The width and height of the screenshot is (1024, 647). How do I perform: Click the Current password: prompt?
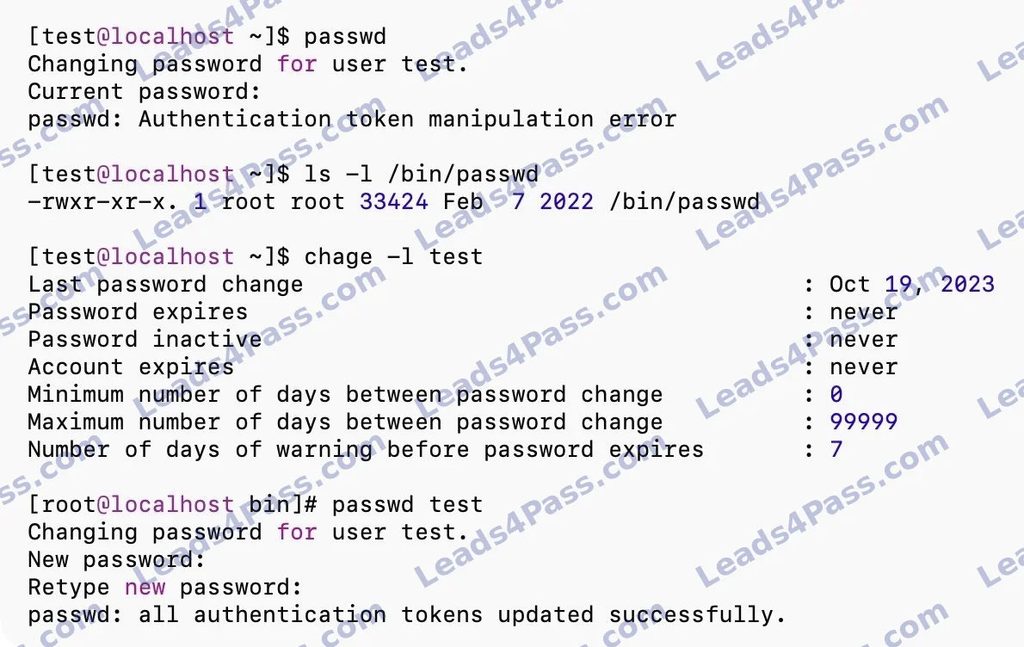pos(144,92)
